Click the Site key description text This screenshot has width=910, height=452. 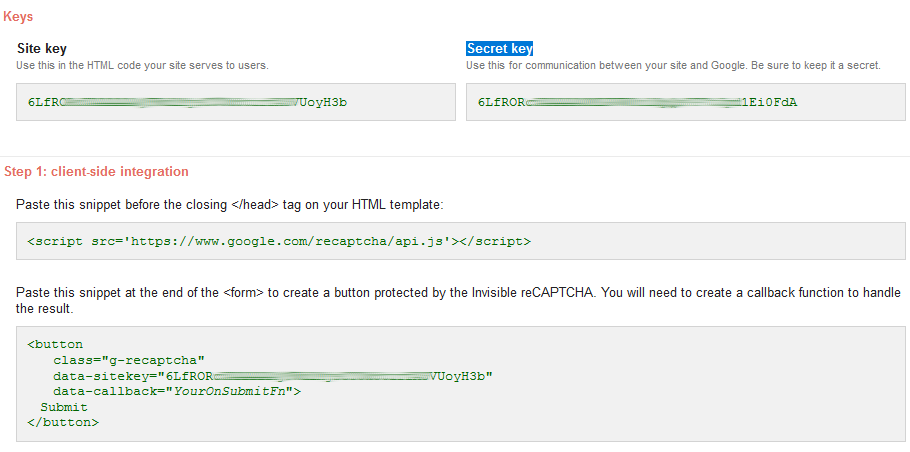[x=142, y=65]
